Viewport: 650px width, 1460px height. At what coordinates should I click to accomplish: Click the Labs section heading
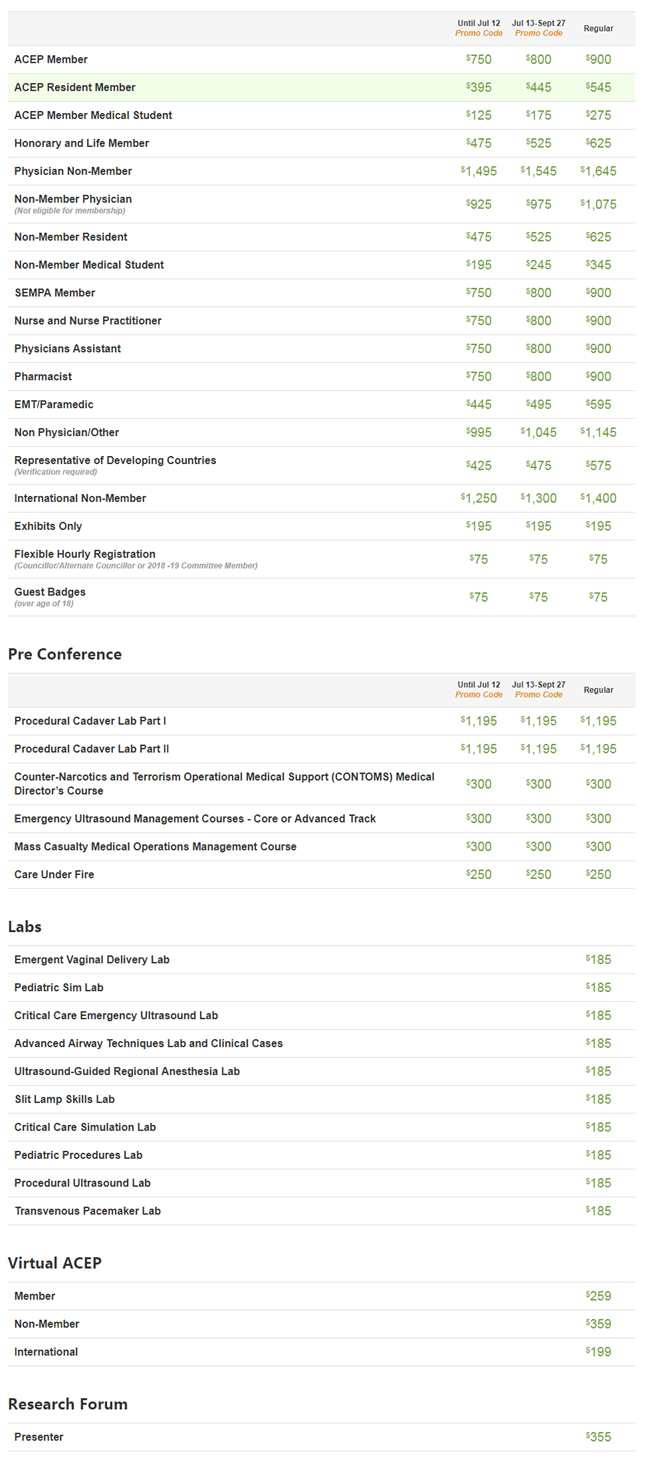[25, 927]
